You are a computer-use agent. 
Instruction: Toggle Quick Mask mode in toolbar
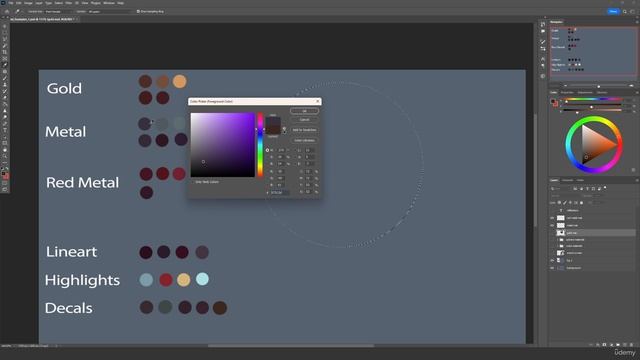(x=5, y=183)
